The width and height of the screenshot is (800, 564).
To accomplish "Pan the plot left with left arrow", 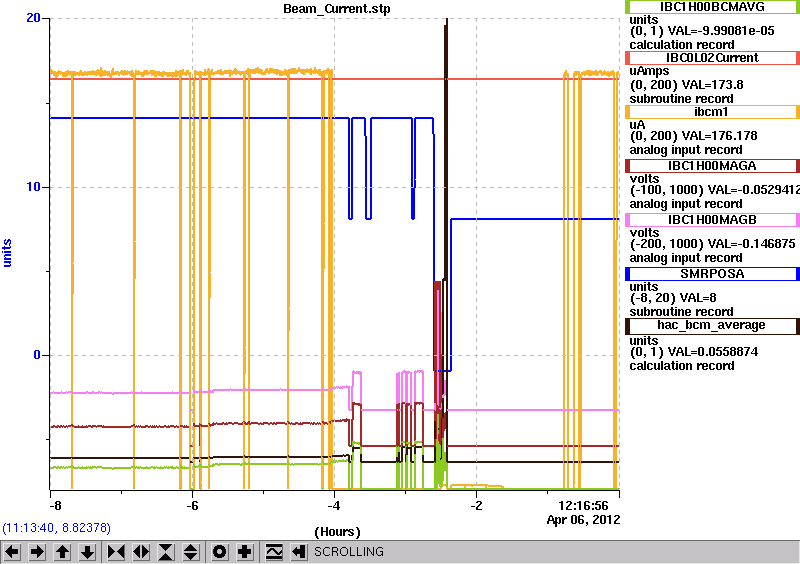I will point(12,552).
